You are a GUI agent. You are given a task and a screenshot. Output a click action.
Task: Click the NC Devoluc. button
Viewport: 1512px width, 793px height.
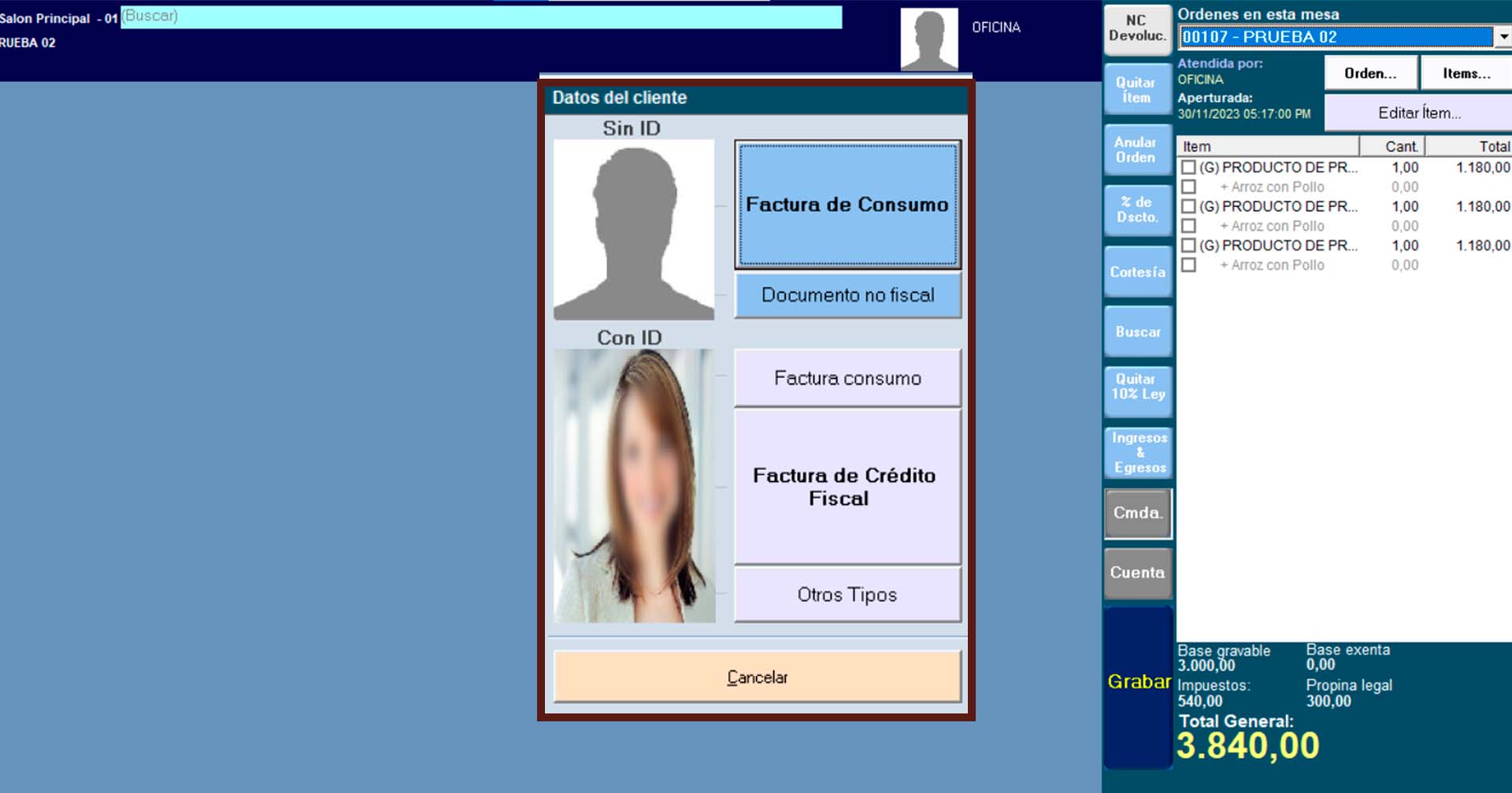tap(1136, 28)
